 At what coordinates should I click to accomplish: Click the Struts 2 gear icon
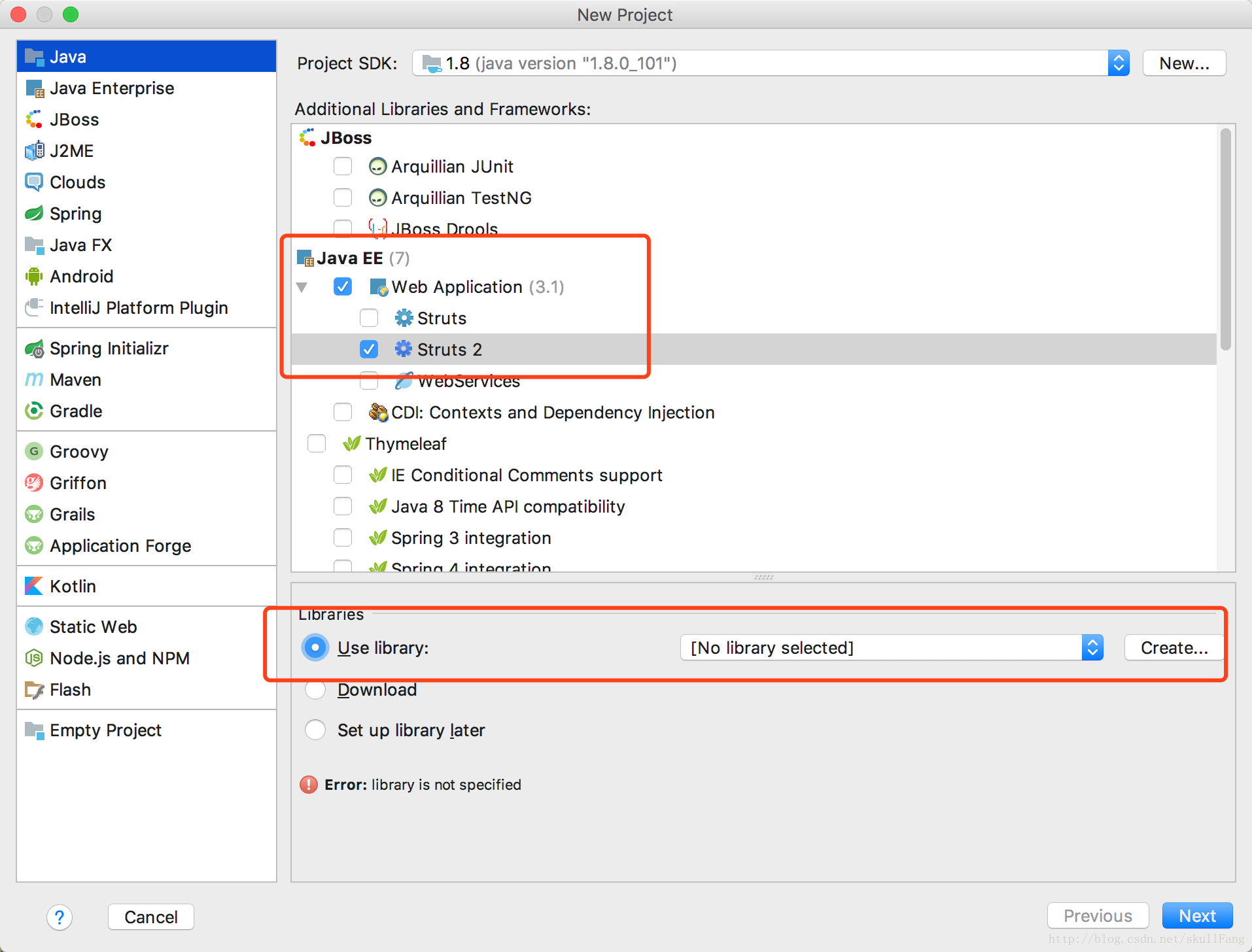point(404,349)
